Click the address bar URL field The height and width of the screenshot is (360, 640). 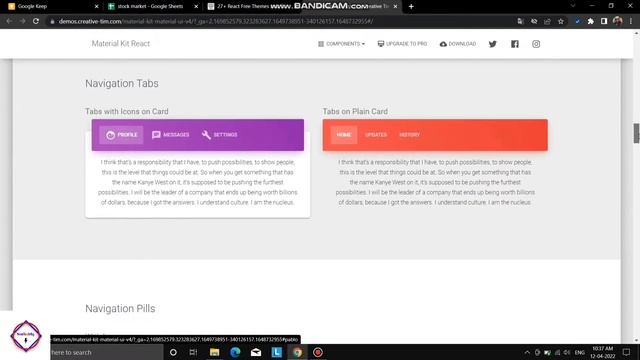(282, 21)
